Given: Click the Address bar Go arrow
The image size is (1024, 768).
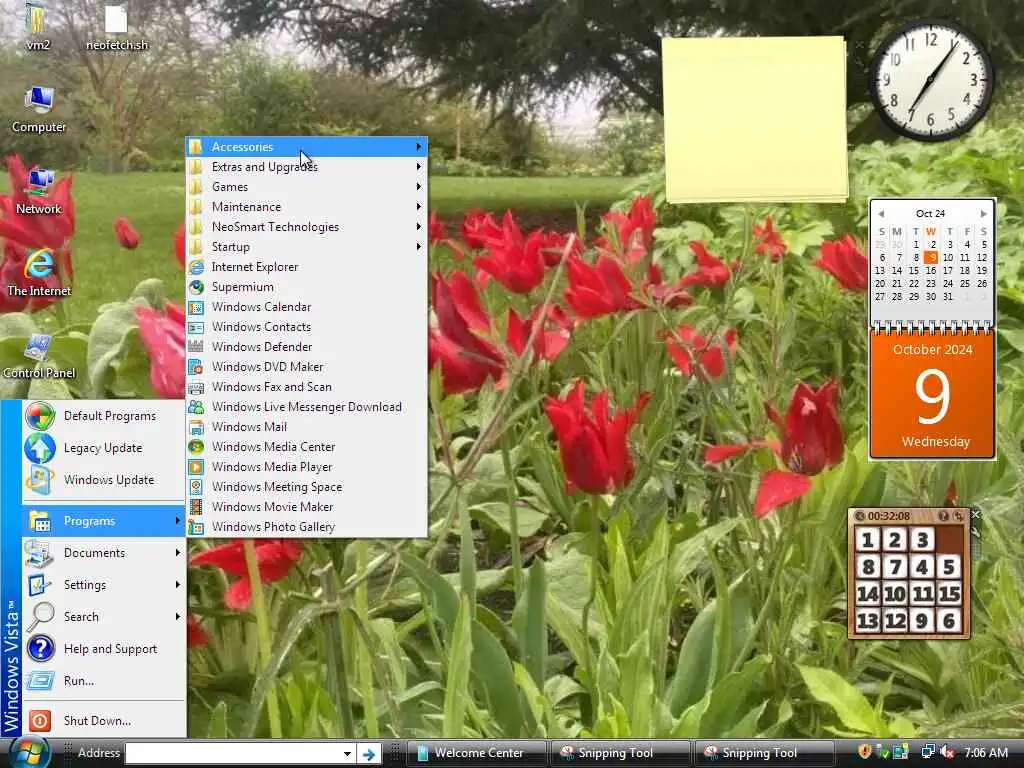Looking at the screenshot, I should click(370, 754).
